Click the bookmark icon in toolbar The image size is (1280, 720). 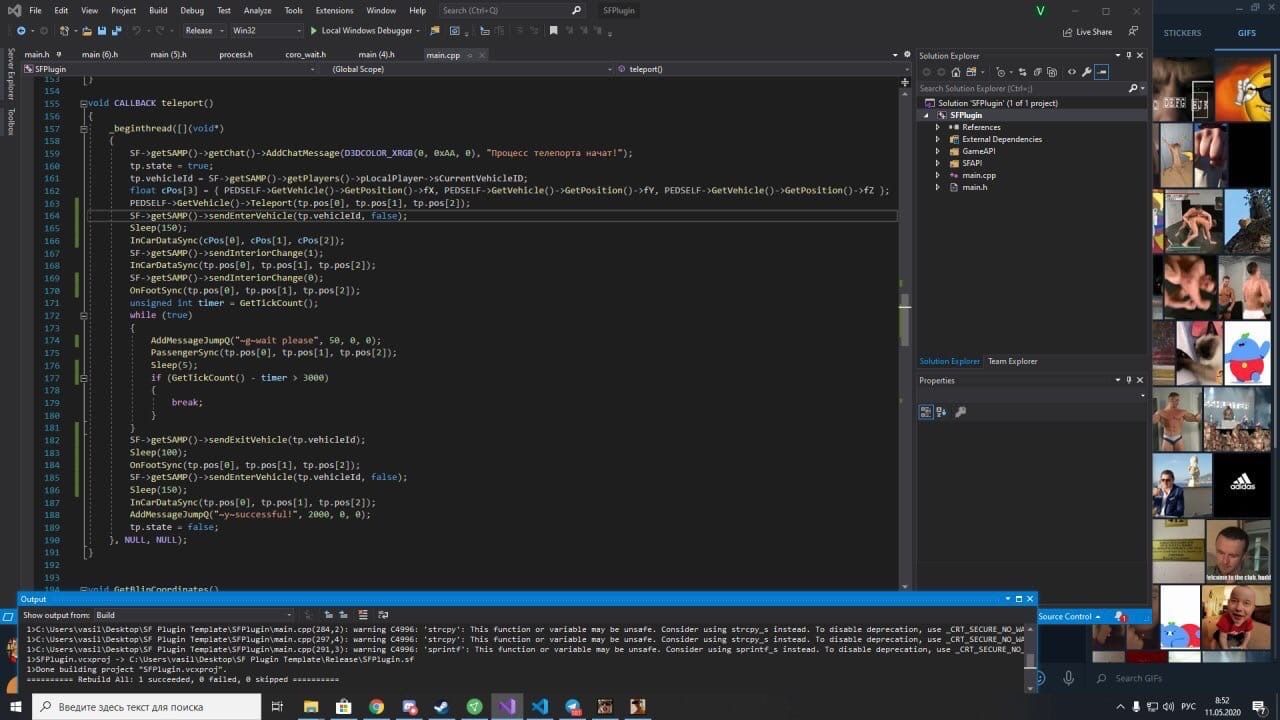click(553, 31)
